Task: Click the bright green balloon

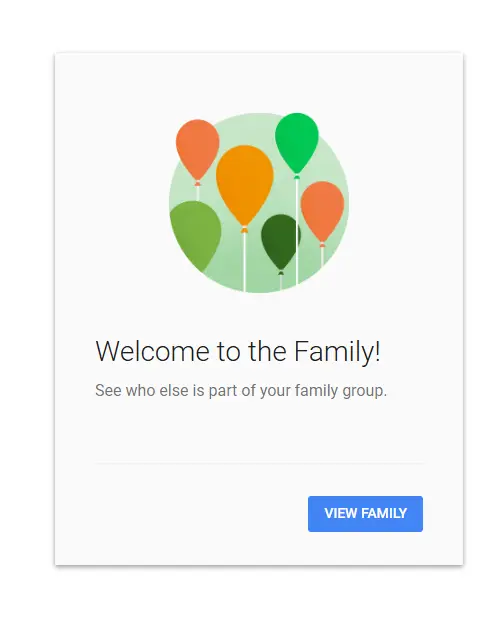Action: [297, 143]
